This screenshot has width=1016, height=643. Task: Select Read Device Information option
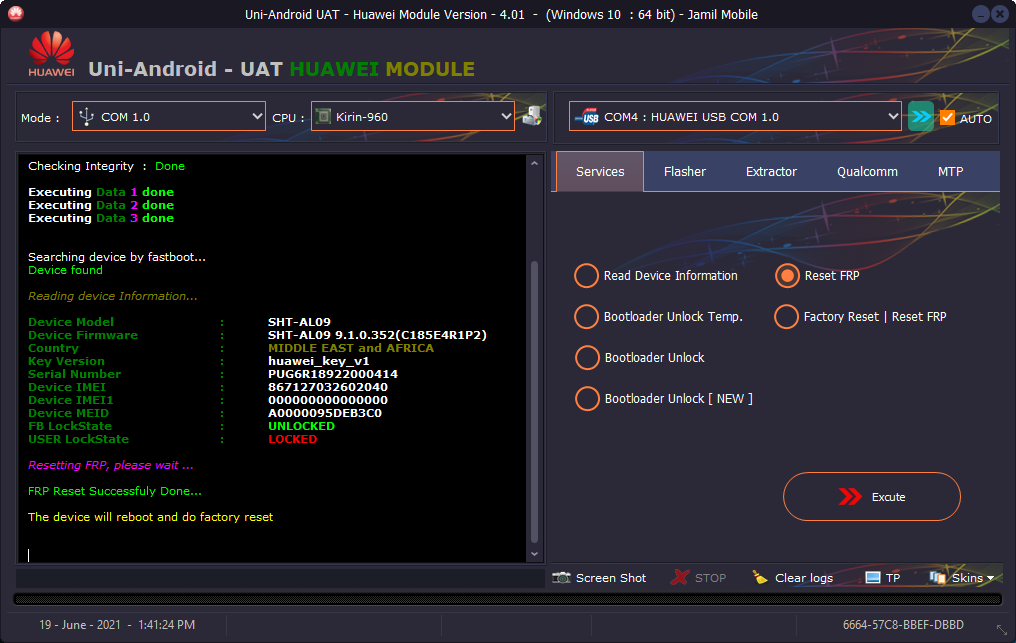coord(586,275)
